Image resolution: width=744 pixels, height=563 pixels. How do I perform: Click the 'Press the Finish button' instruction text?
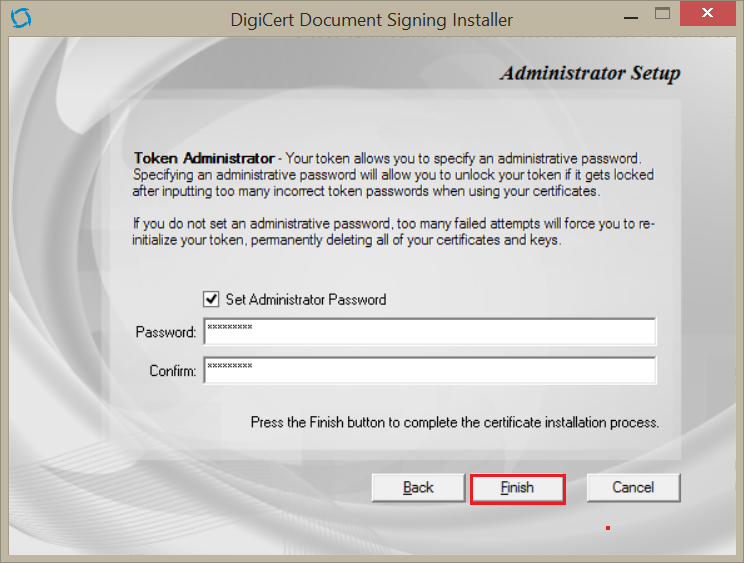click(454, 423)
